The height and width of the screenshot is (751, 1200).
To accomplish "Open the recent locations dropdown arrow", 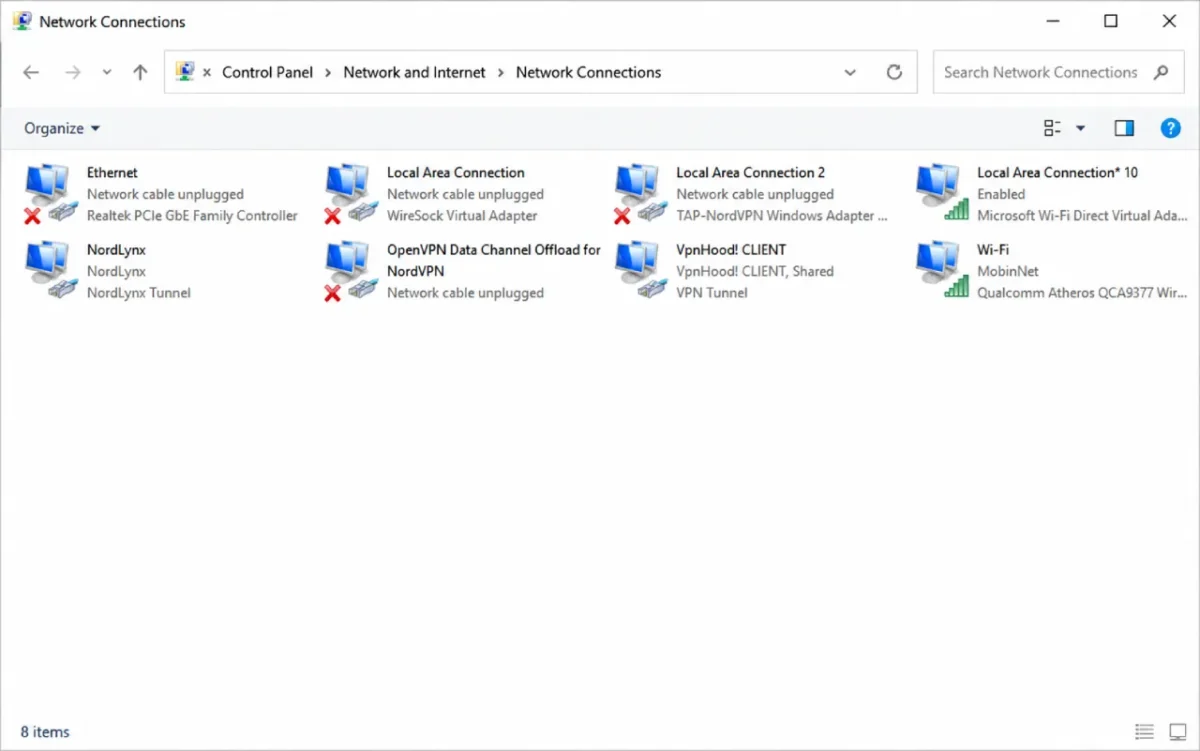I will pos(107,72).
